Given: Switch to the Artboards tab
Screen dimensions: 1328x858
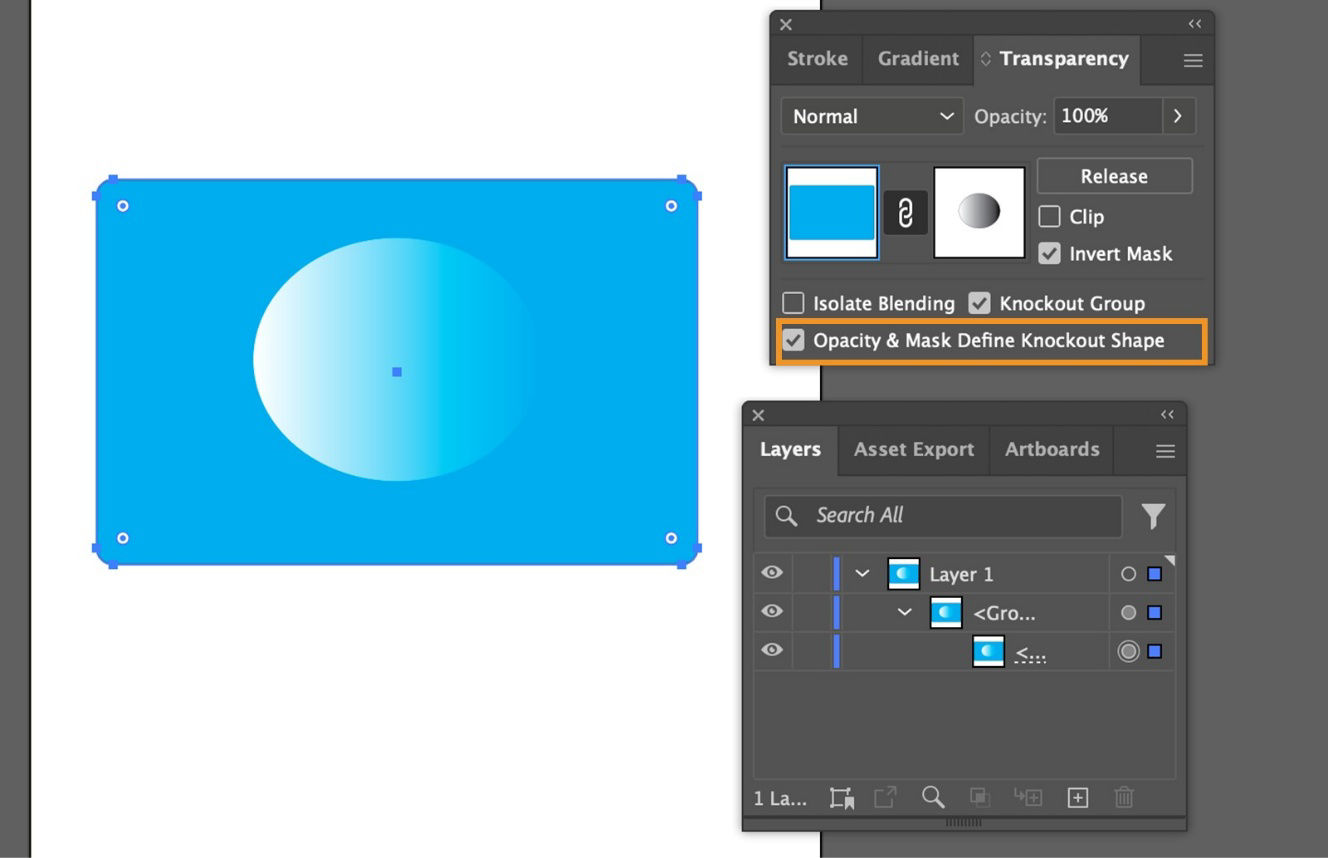Looking at the screenshot, I should [1051, 450].
